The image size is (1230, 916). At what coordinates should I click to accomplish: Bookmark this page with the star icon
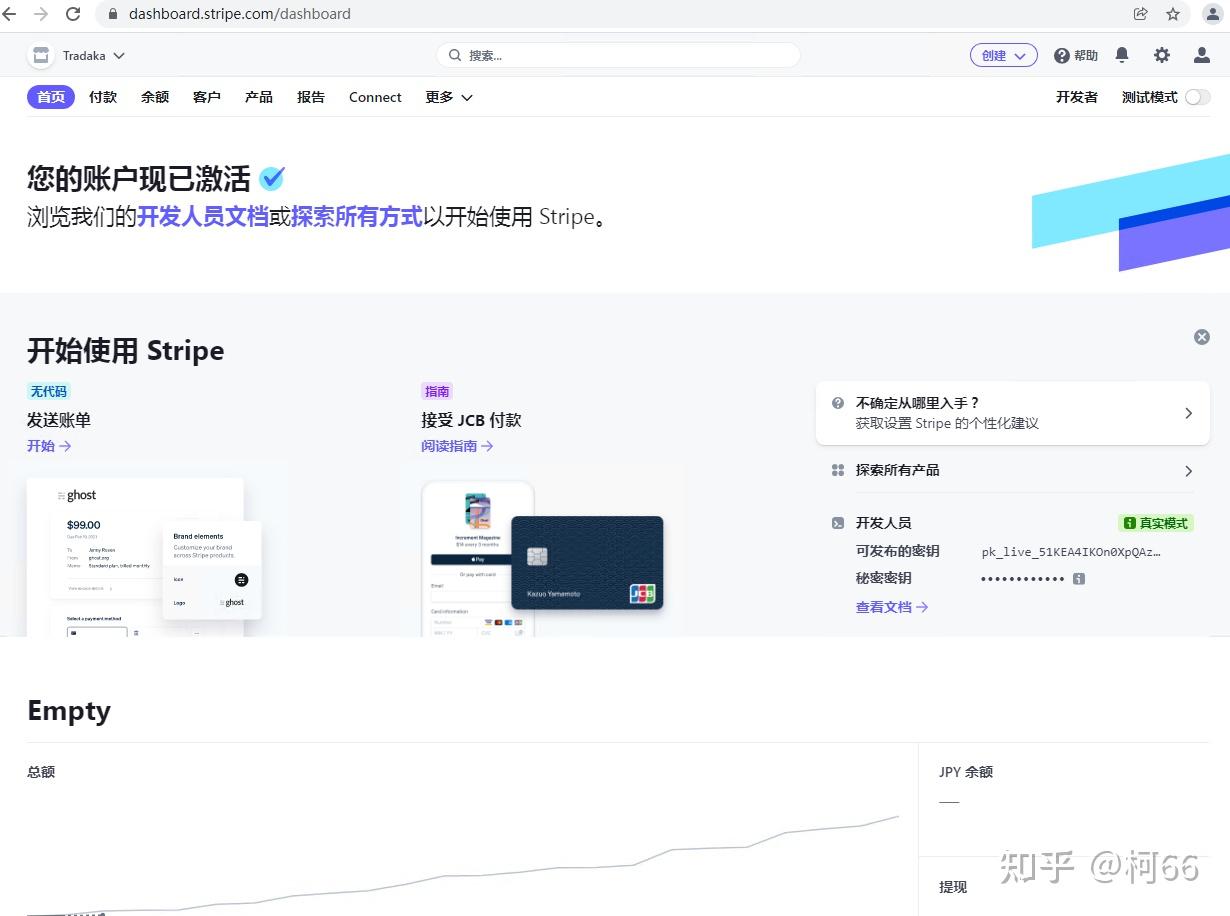(x=1173, y=14)
